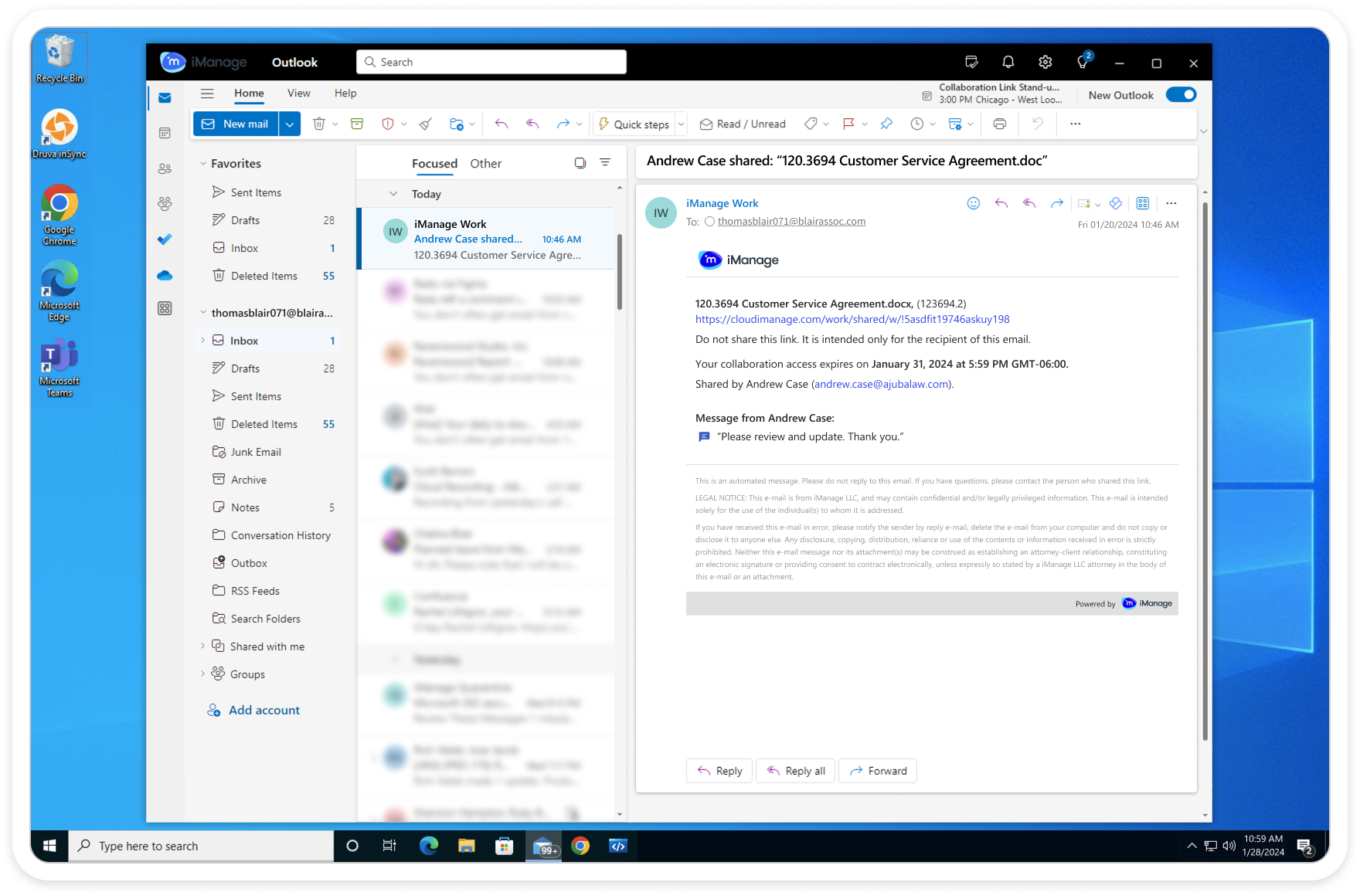Select the Focused inbox tab

[x=434, y=164]
